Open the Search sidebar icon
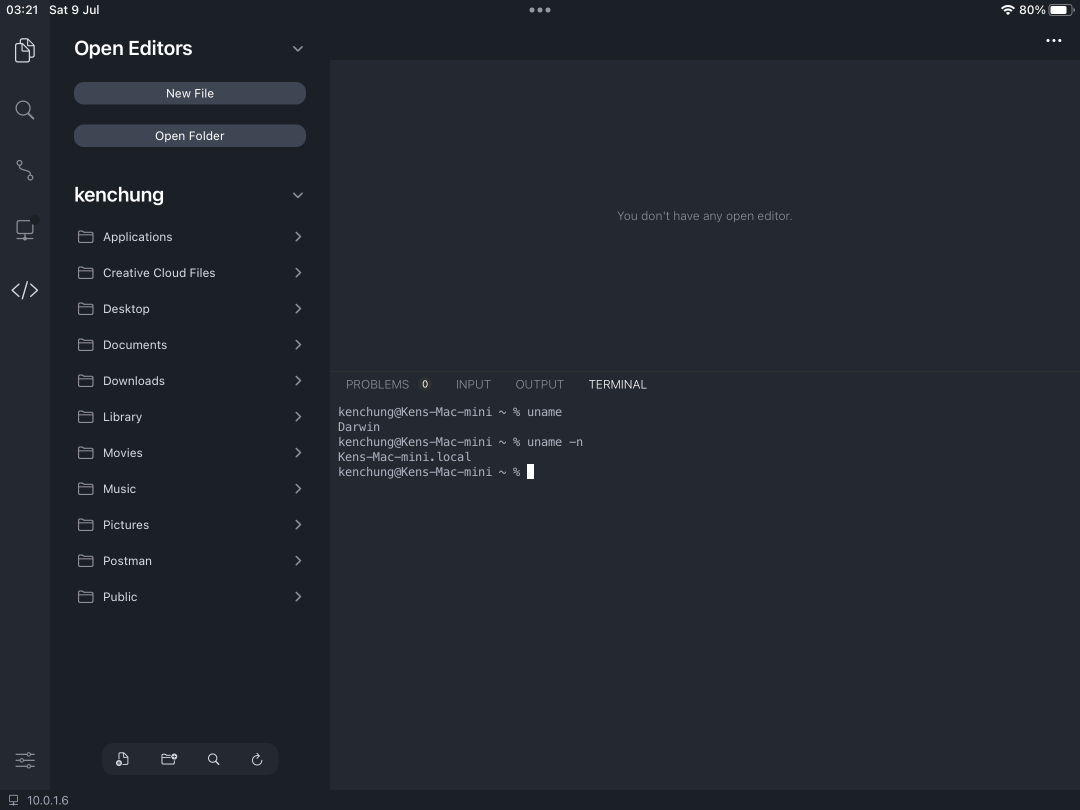The image size is (1080, 810). coord(24,110)
